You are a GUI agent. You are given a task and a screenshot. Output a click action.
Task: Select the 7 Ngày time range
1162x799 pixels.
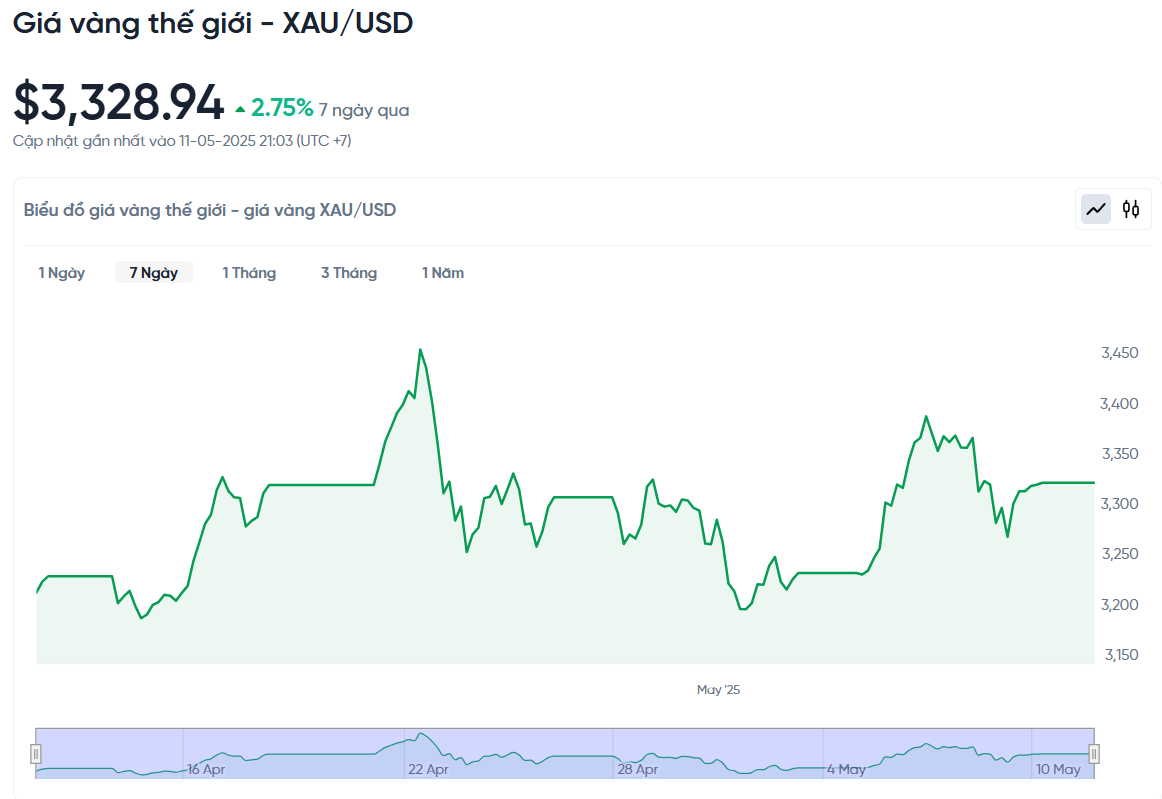[153, 273]
